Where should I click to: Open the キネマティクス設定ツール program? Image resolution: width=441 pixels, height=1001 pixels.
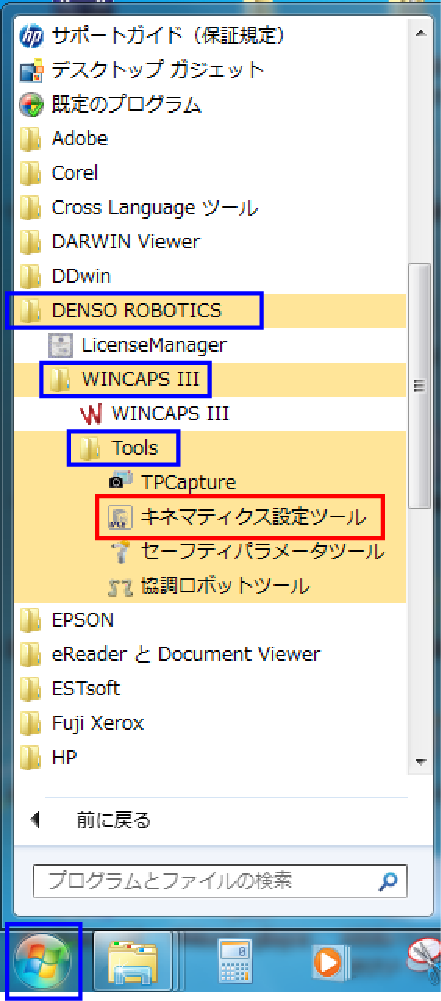click(239, 516)
